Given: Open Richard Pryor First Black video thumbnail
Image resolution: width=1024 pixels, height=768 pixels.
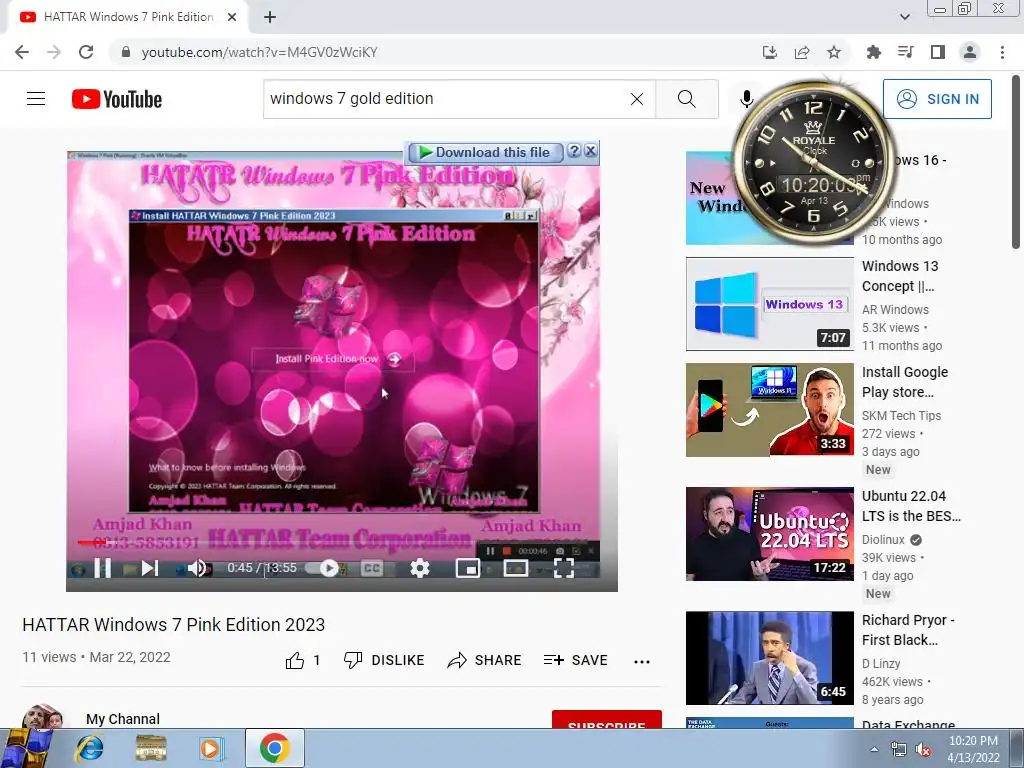Looking at the screenshot, I should pyautogui.click(x=769, y=658).
